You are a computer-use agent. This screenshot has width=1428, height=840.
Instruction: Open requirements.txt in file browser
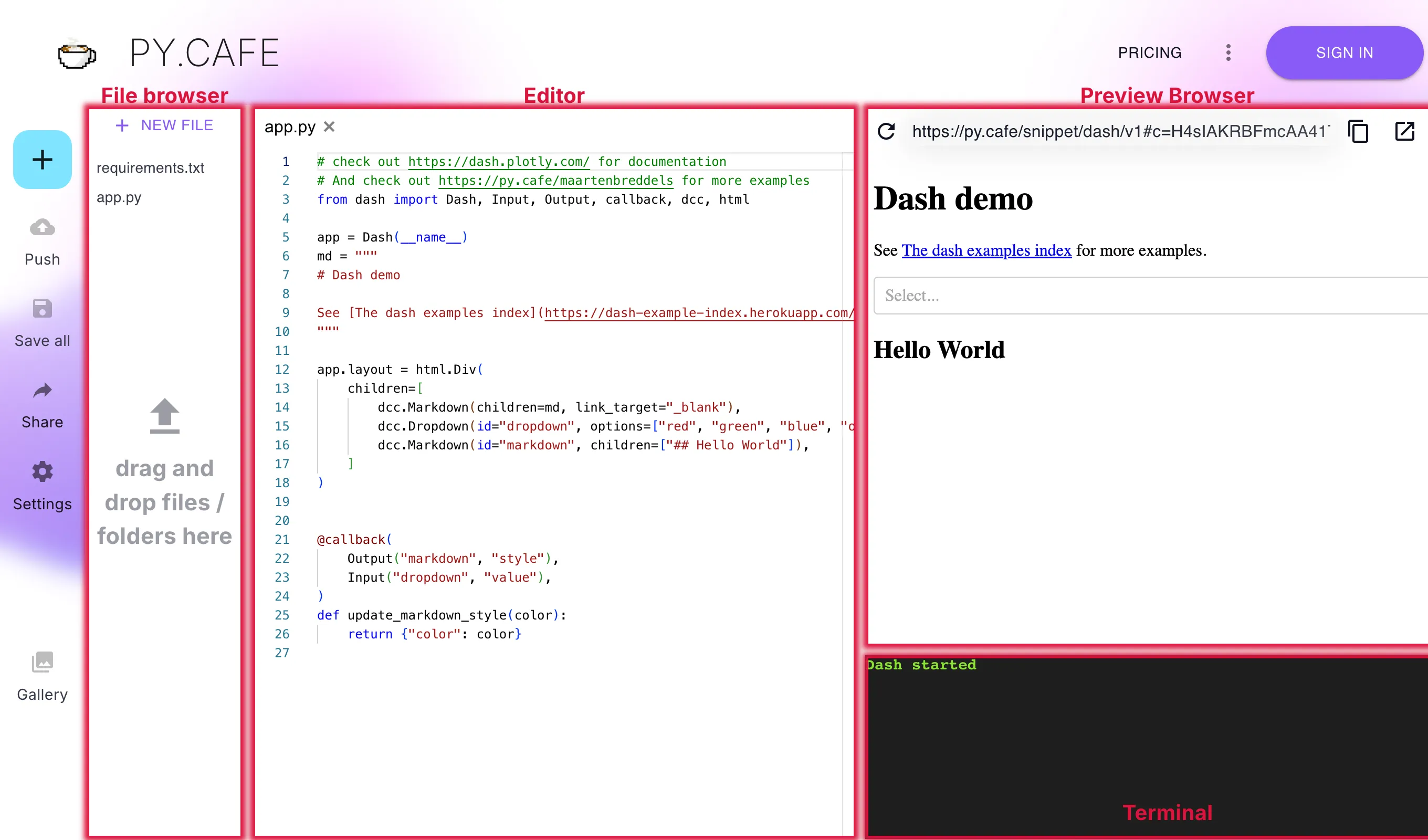point(150,168)
